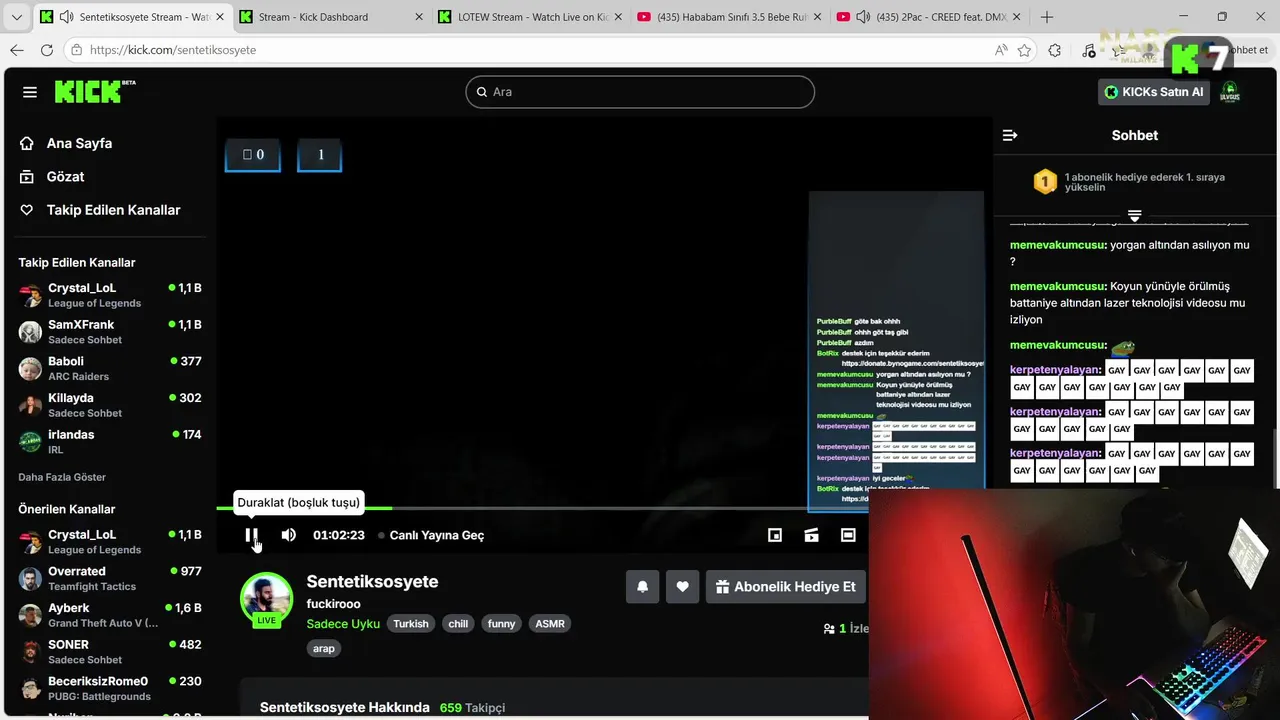Collapse the Sohbet chat panel icon
The image size is (1280, 720).
click(1010, 135)
